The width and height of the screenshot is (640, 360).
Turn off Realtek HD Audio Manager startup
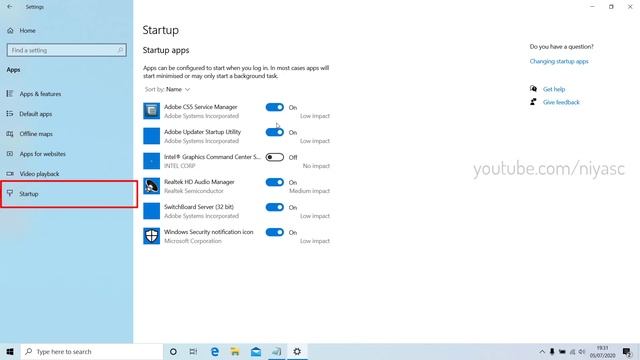click(x=274, y=182)
